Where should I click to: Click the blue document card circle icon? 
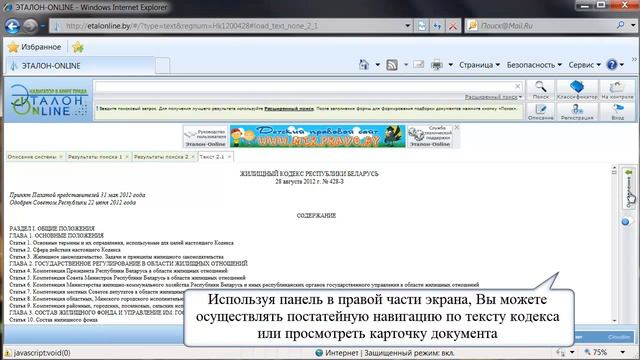coord(625,222)
